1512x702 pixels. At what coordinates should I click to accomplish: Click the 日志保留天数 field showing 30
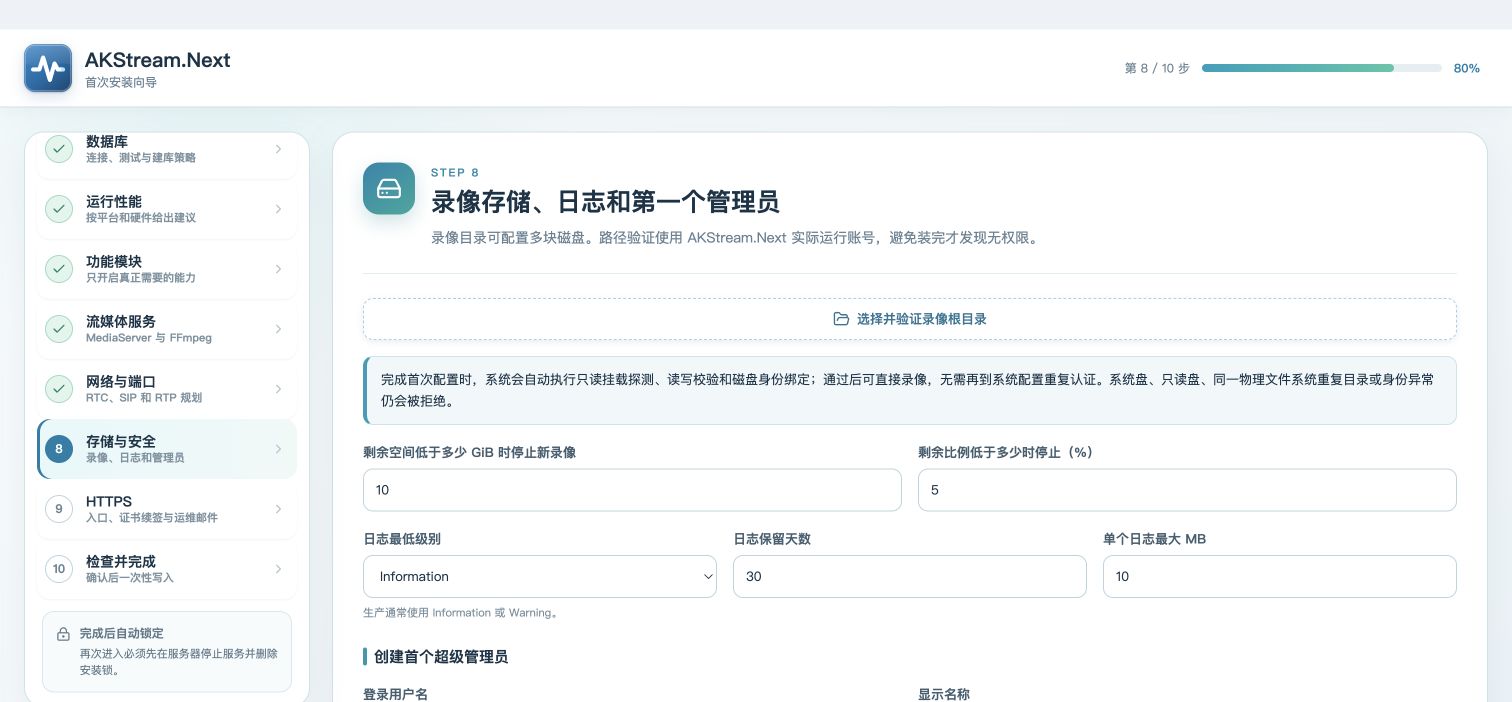[x=910, y=577]
